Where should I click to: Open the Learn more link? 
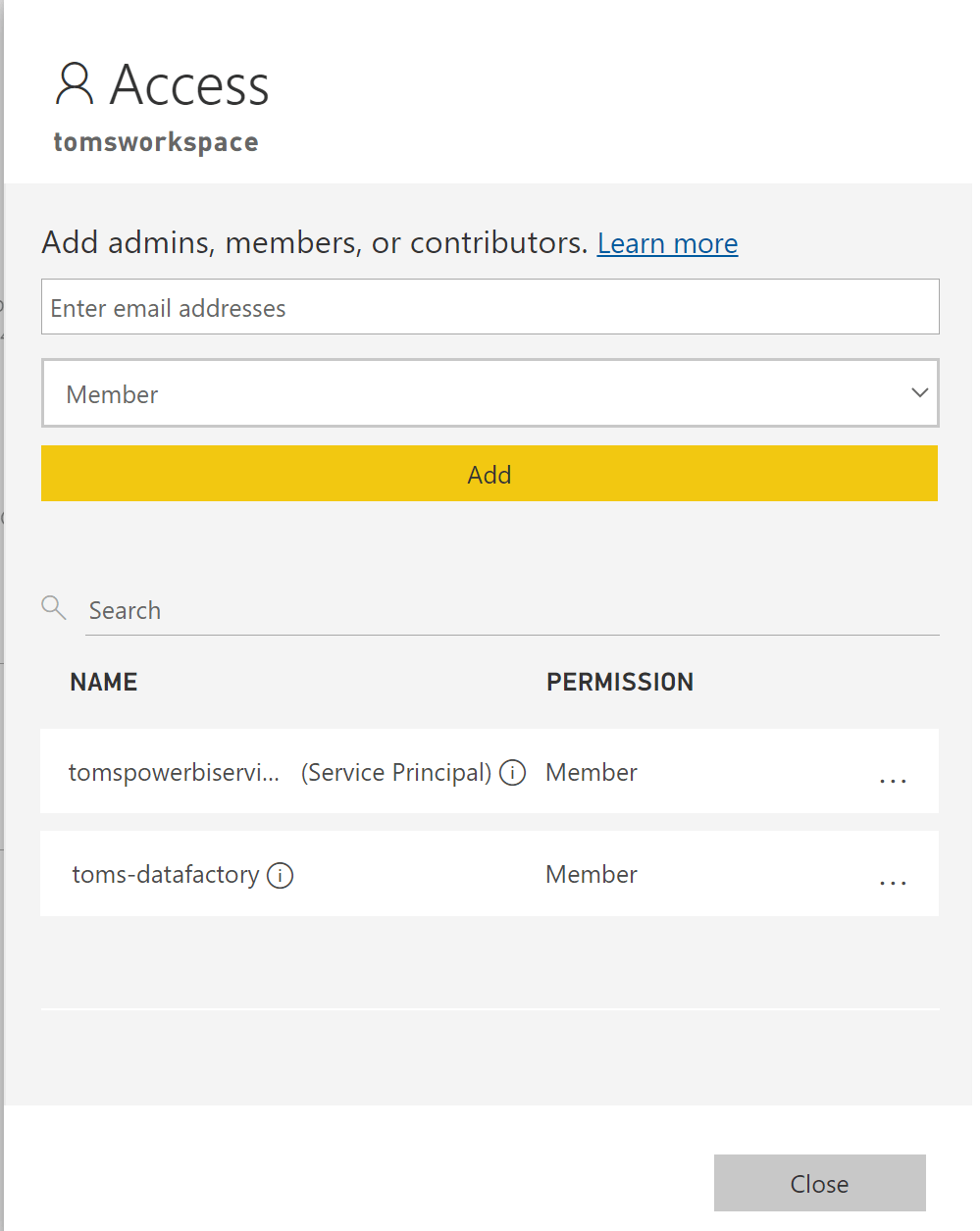point(667,243)
